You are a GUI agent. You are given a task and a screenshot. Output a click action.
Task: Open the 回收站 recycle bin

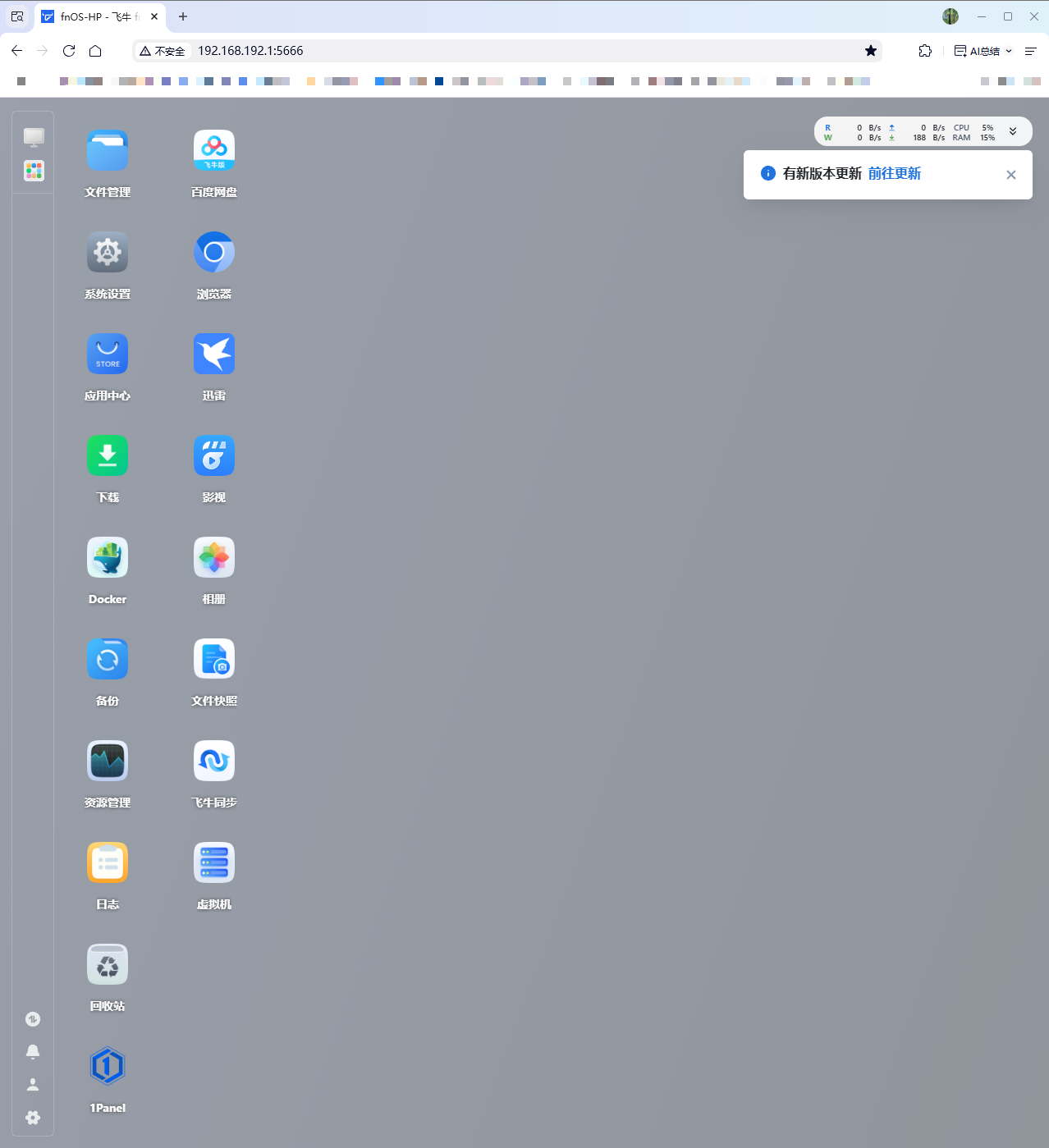point(108,964)
